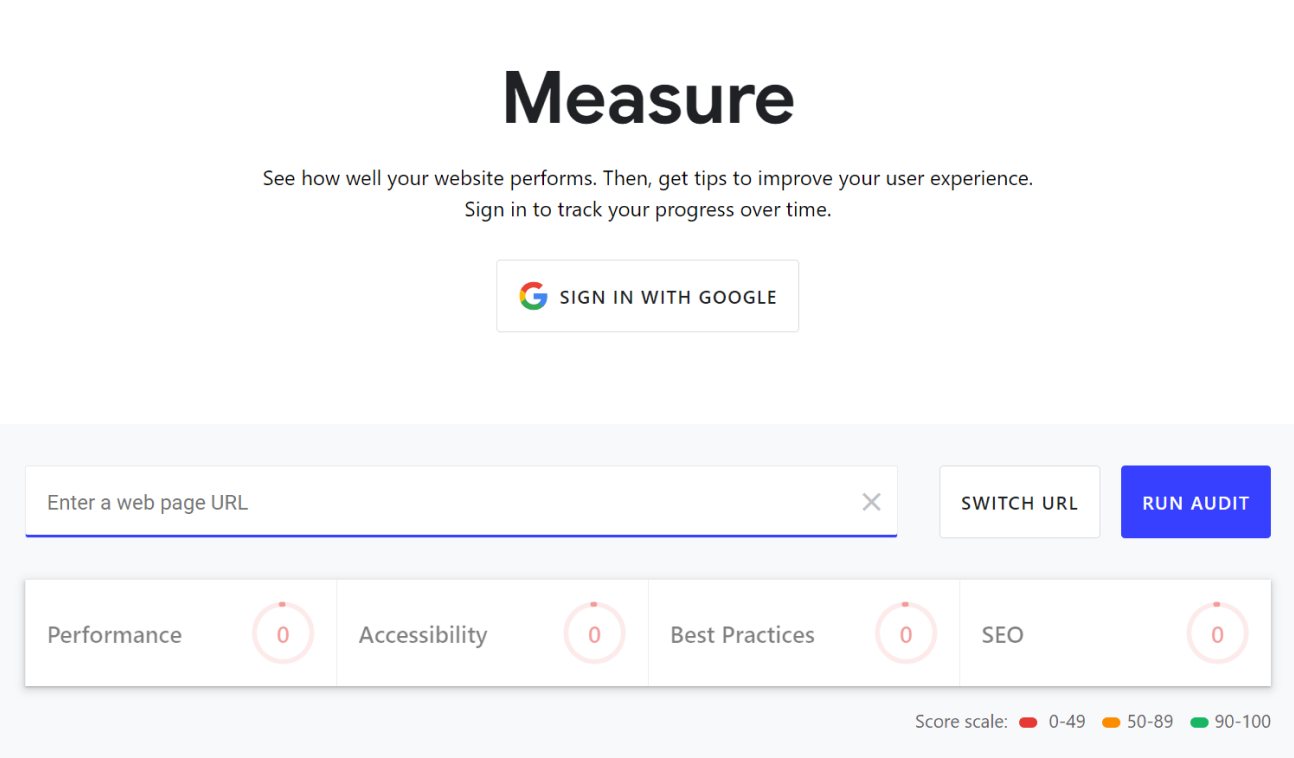1294x758 pixels.
Task: Choose the SEO category label
Action: click(1002, 635)
